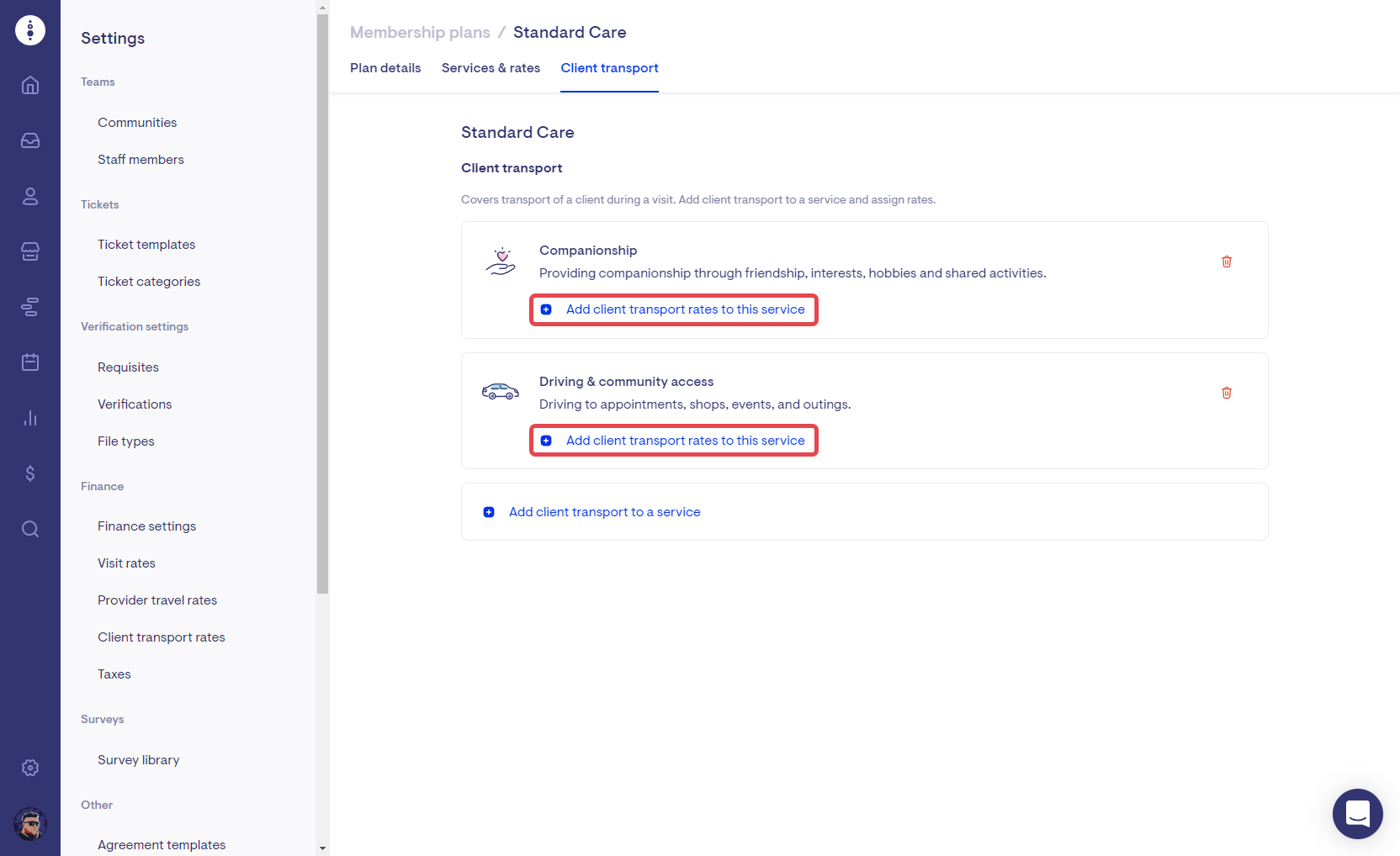Image resolution: width=1400 pixels, height=856 pixels.
Task: Open Staff members settings page
Action: pos(141,160)
